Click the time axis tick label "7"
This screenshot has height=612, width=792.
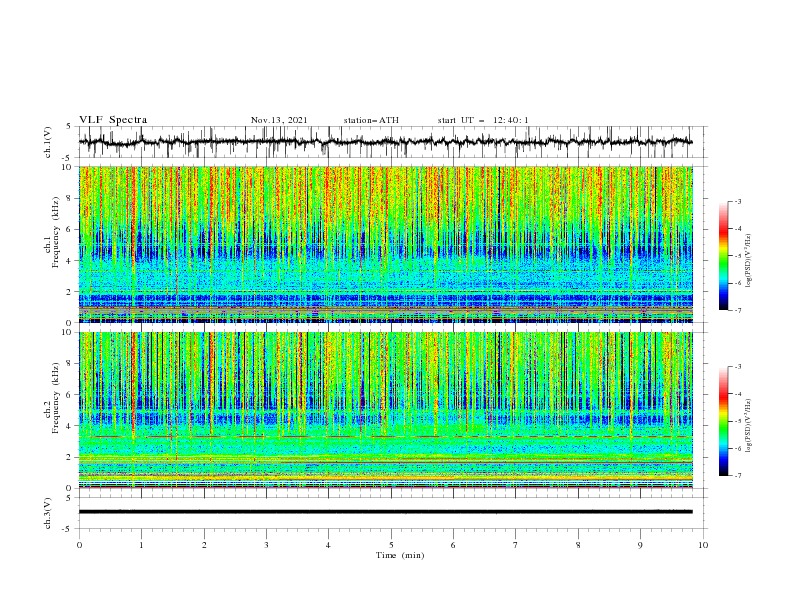click(516, 545)
